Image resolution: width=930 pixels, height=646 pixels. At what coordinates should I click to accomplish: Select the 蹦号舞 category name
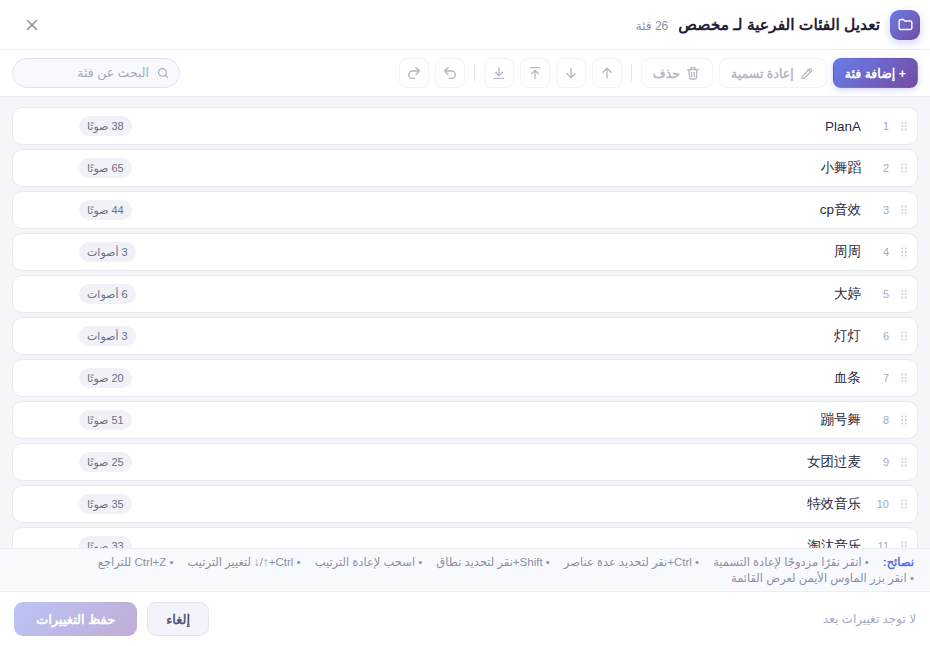[x=841, y=420]
